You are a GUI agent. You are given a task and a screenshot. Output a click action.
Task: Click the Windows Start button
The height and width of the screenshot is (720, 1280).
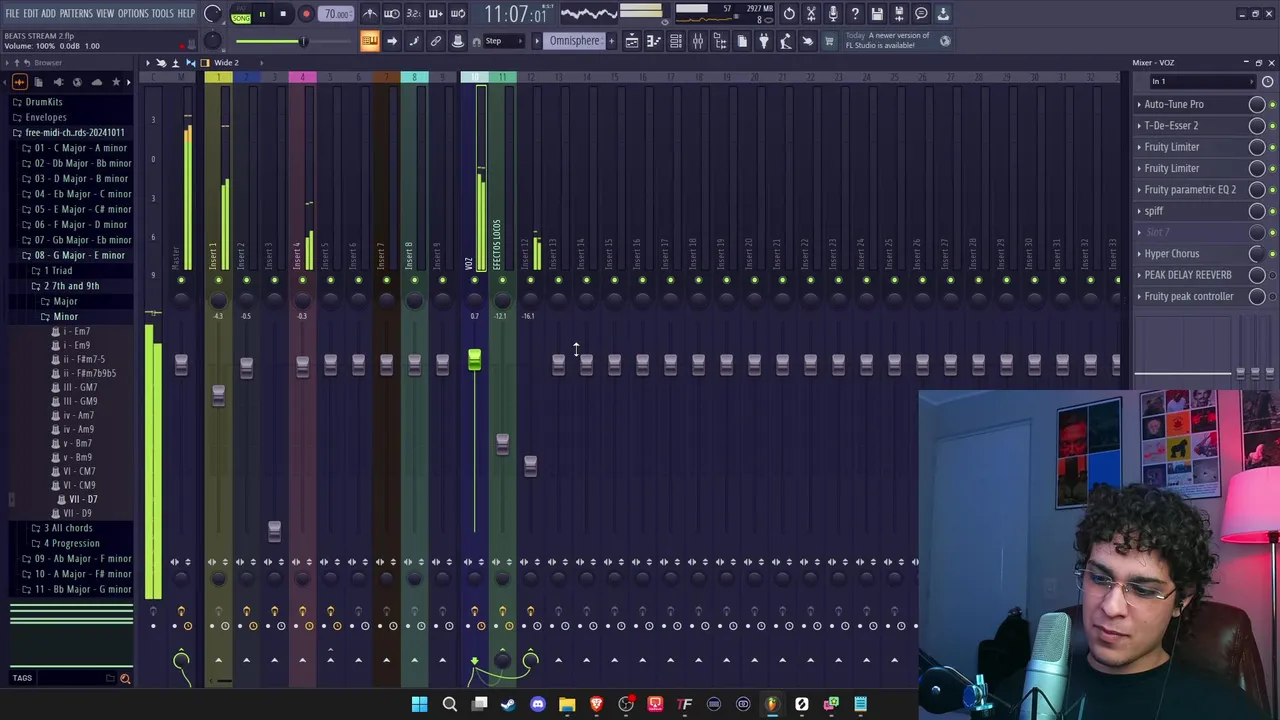point(420,705)
